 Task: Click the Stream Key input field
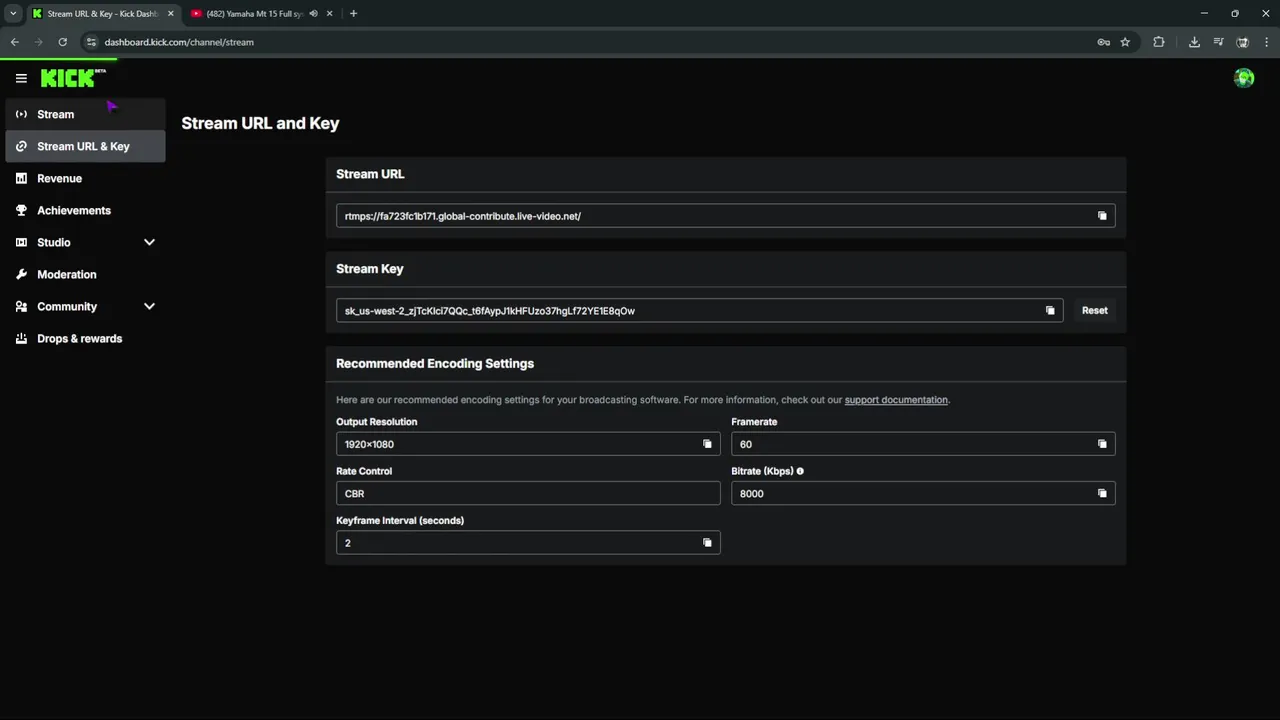tap(690, 311)
